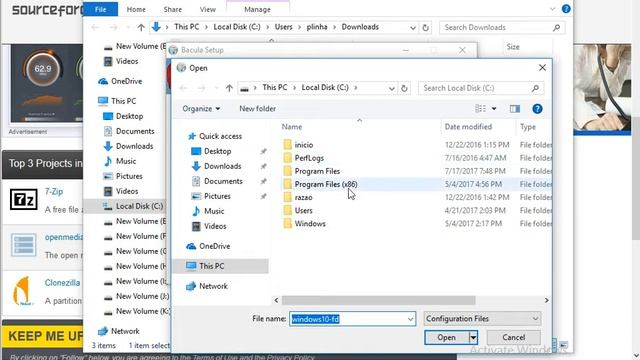This screenshot has width=640, height=360.
Task: Open Music in Explorer sidebar
Action: coord(126,161)
